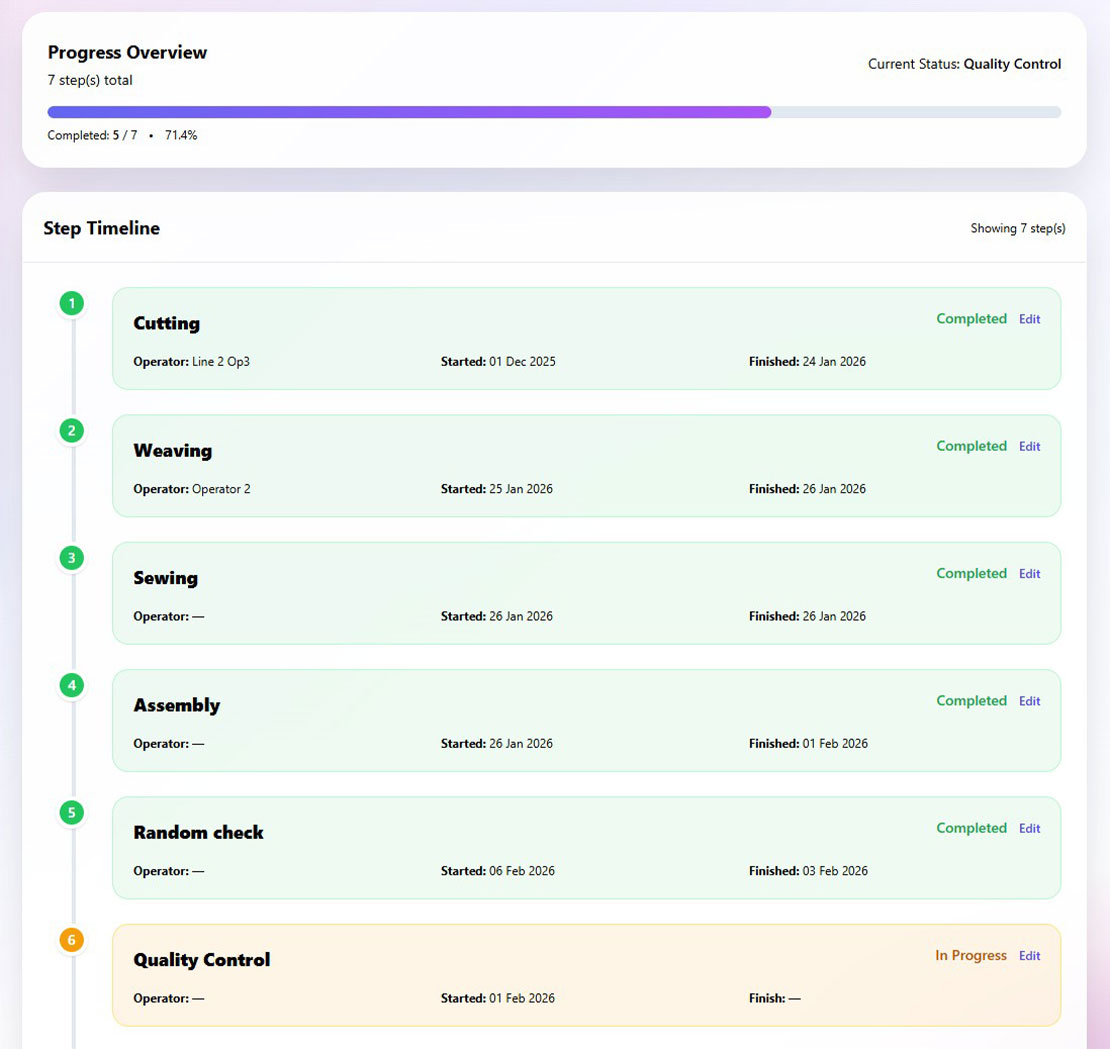Image resolution: width=1110 pixels, height=1049 pixels.
Task: Click step 5 marker for Random check
Action: pos(71,813)
